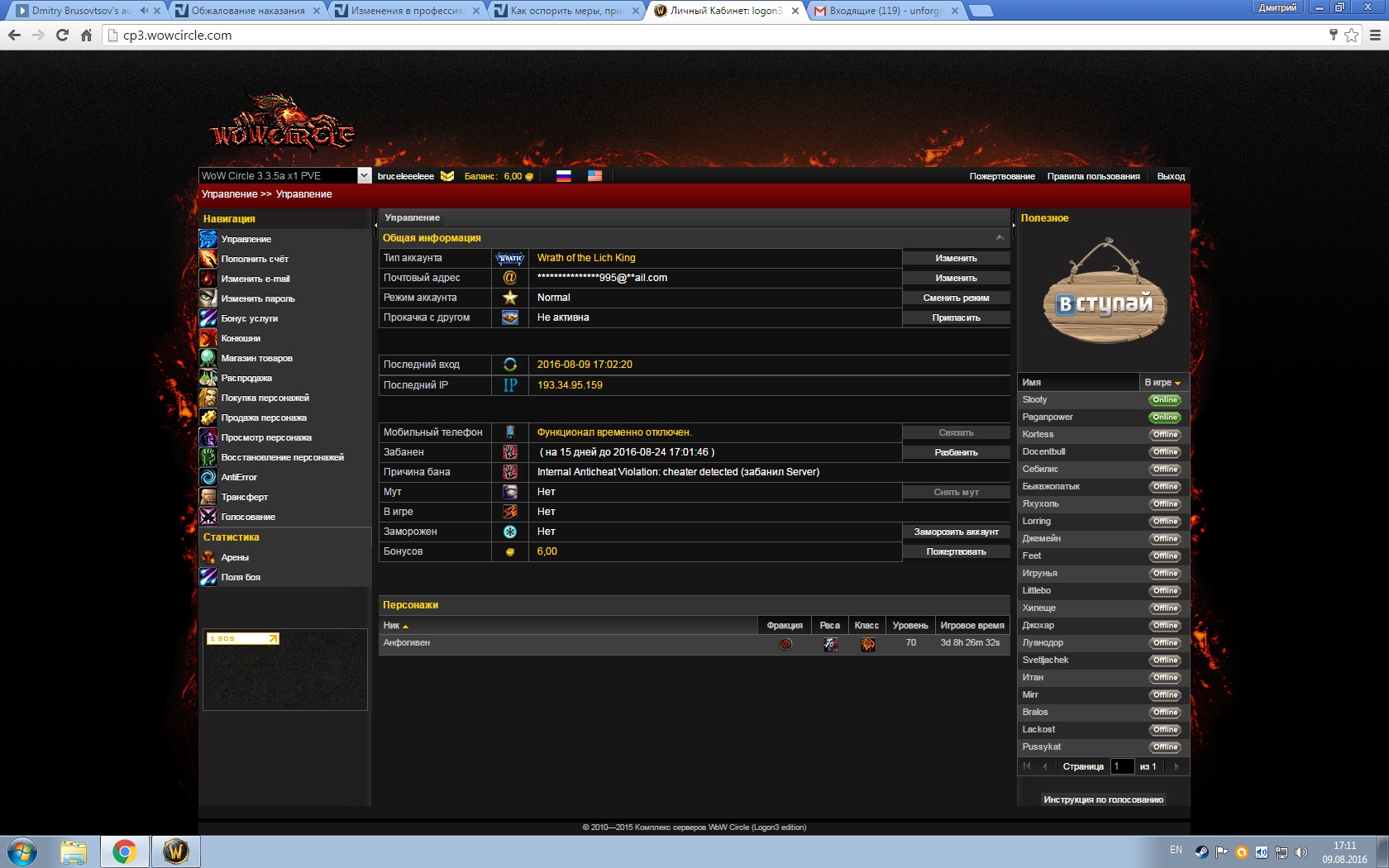Click the page number input field
The width and height of the screenshot is (1389, 868).
point(1121,766)
